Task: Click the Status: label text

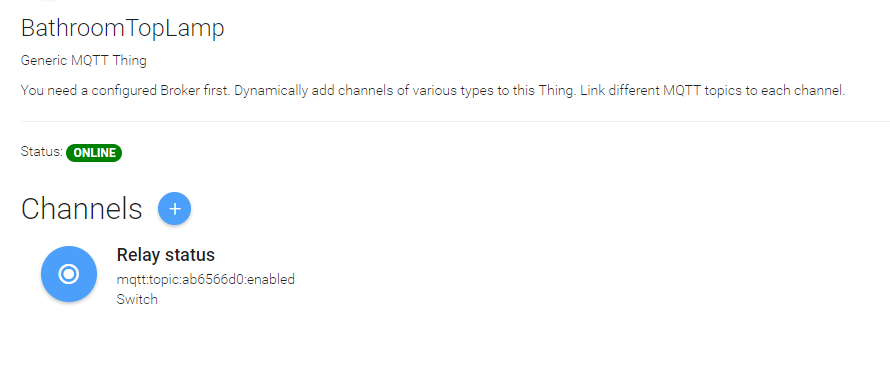Action: pos(41,152)
